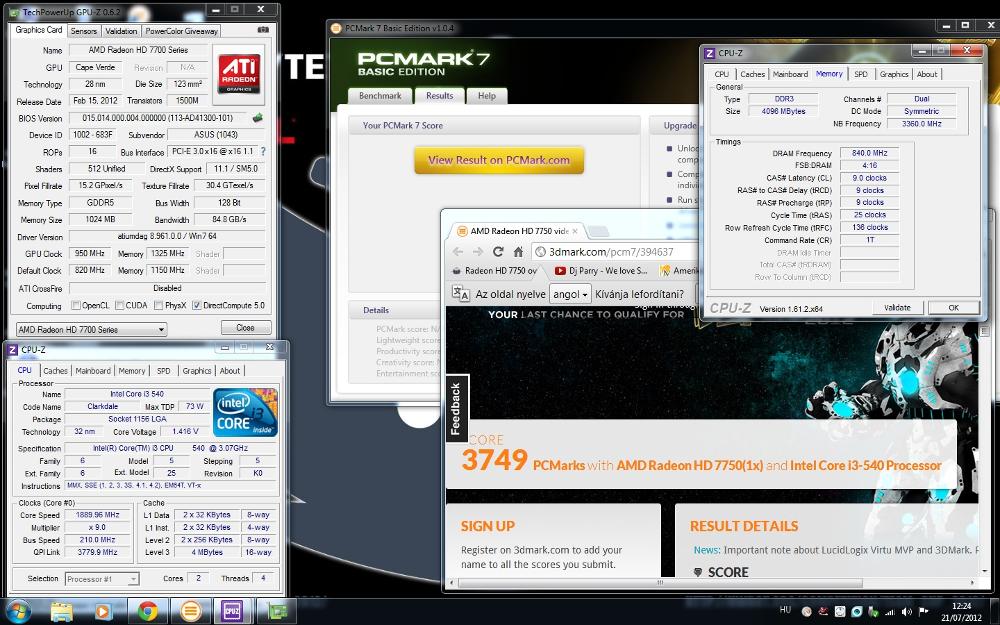Open the Radeon HD 7750 bookmark
The image size is (1000, 625).
click(x=495, y=270)
